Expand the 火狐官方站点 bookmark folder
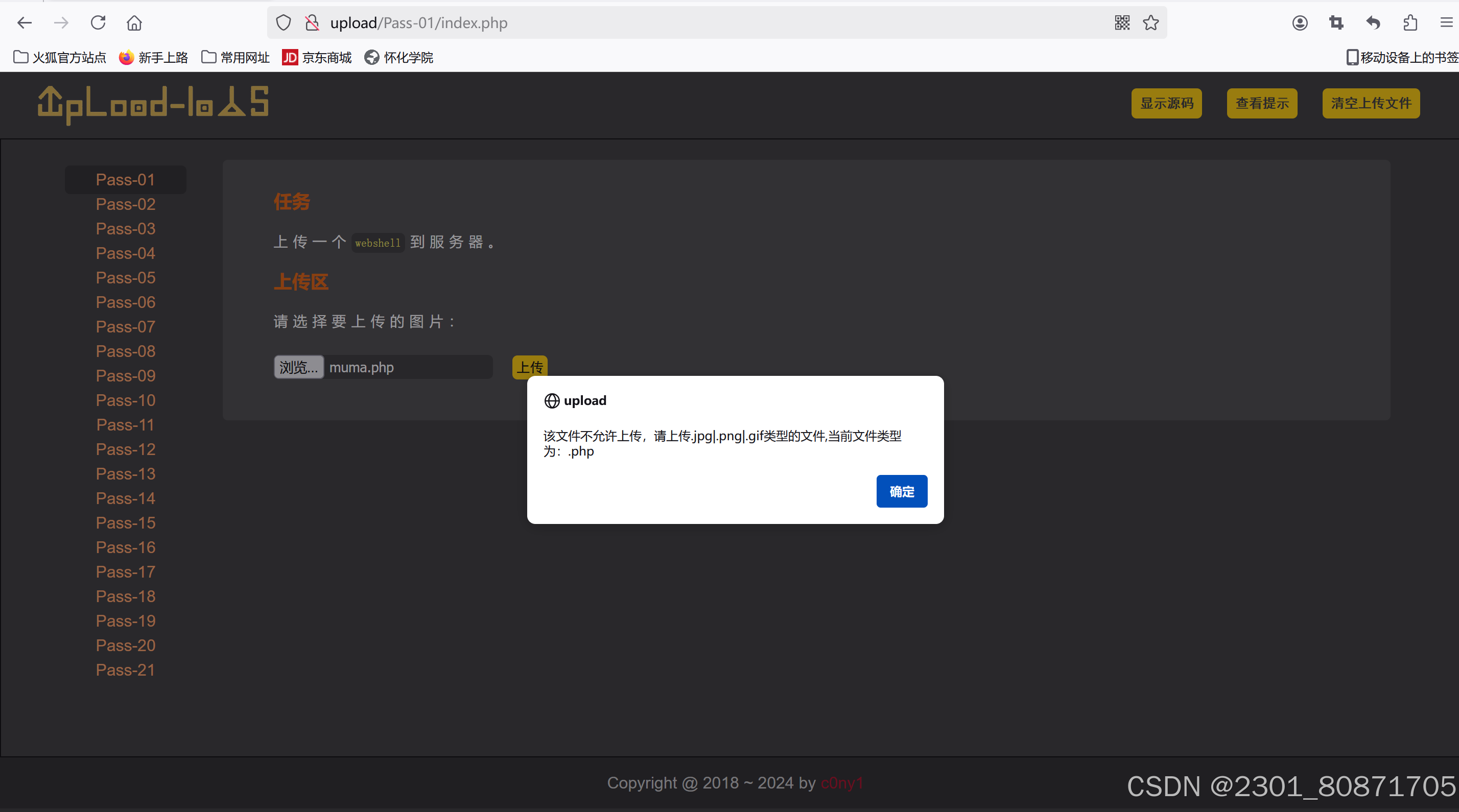Screen dimensions: 1459x812 point(59,57)
